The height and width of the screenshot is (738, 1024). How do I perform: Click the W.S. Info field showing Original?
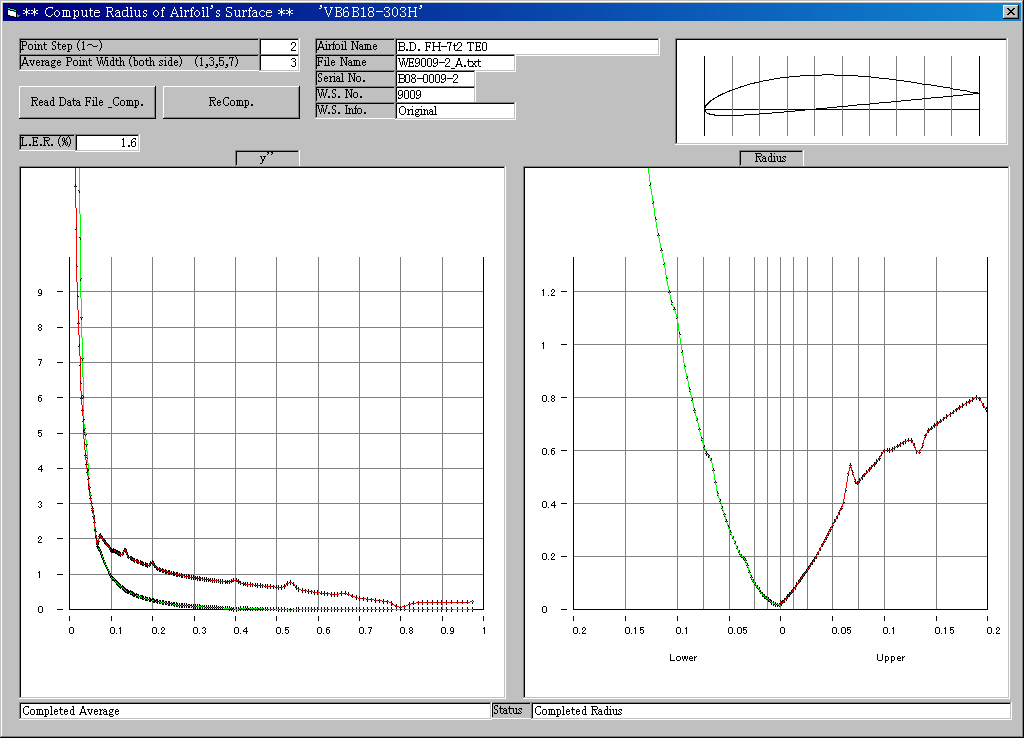point(455,111)
